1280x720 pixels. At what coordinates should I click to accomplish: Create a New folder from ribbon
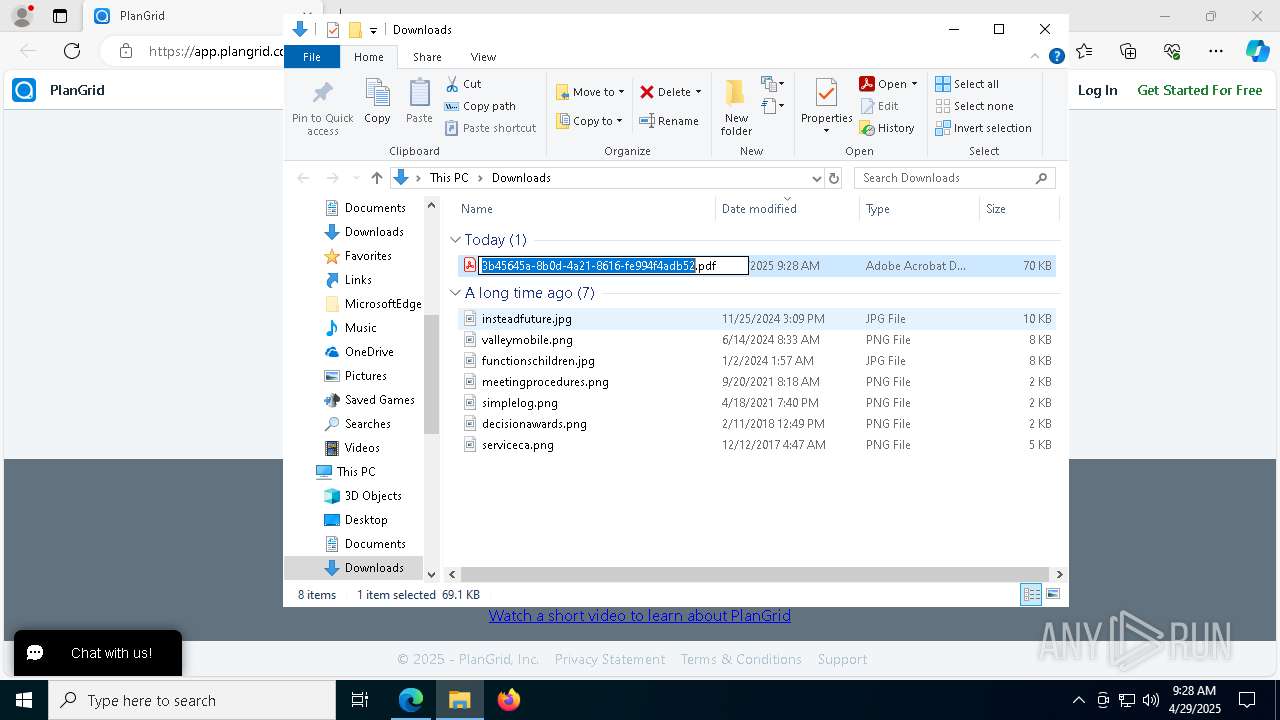[x=736, y=107]
